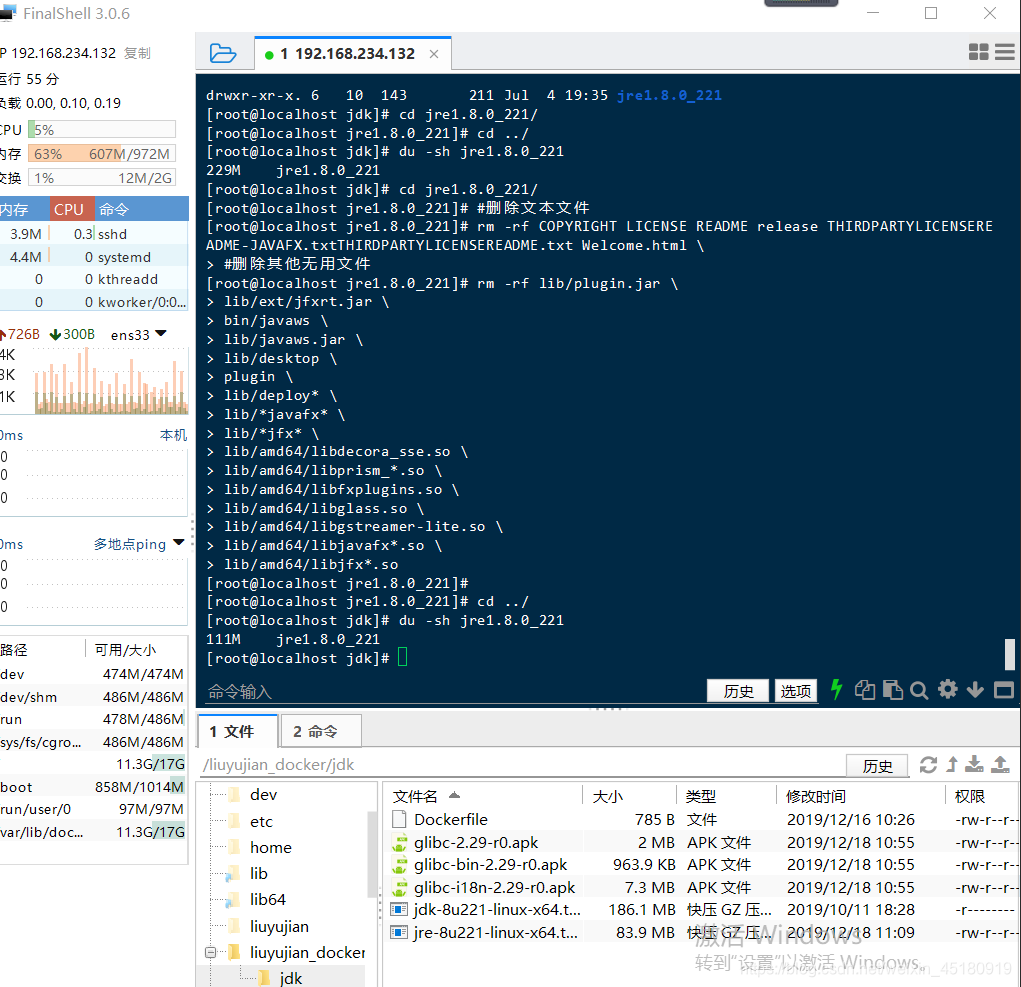Open the hamburger main menu
The width and height of the screenshot is (1021, 987).
click(x=1005, y=52)
